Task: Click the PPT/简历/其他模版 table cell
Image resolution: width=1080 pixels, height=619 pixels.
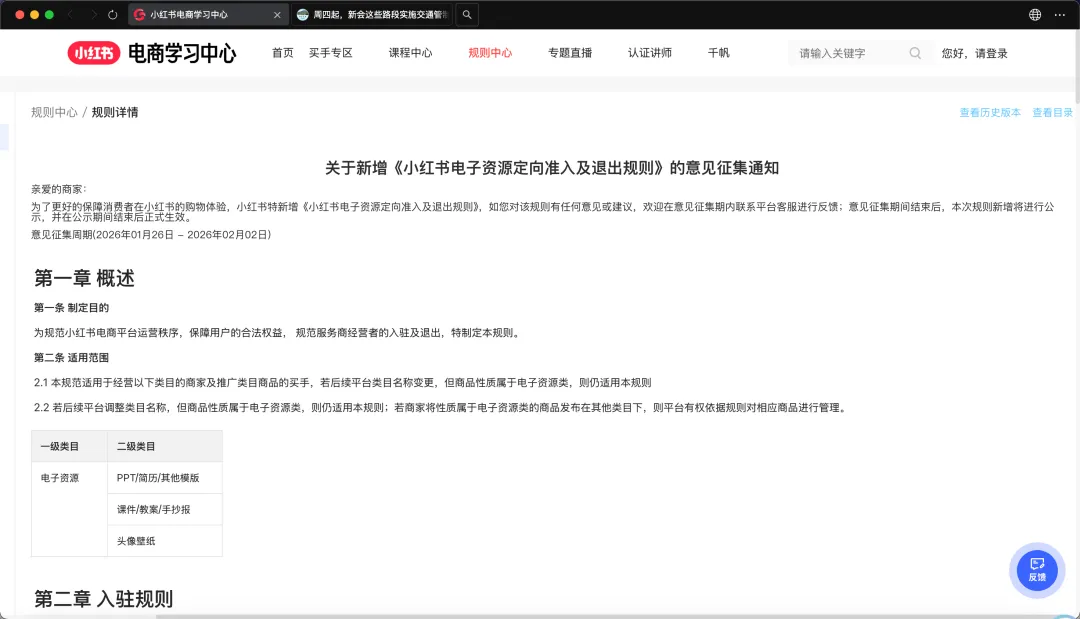Action: pos(165,478)
